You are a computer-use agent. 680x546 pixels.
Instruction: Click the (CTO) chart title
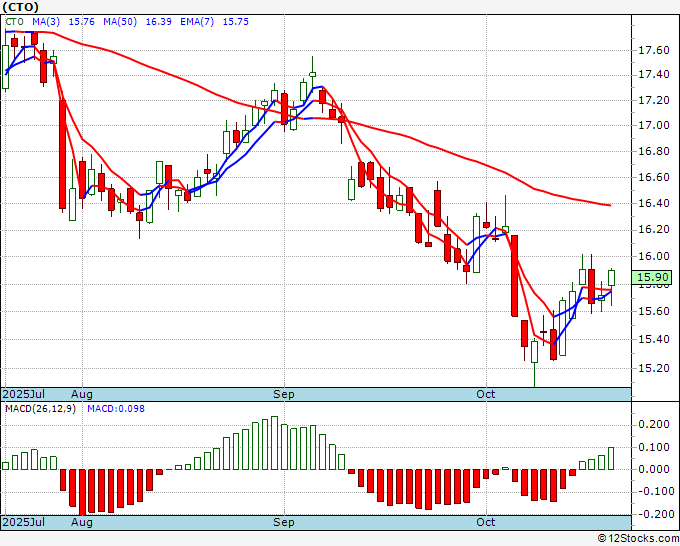(x=20, y=7)
